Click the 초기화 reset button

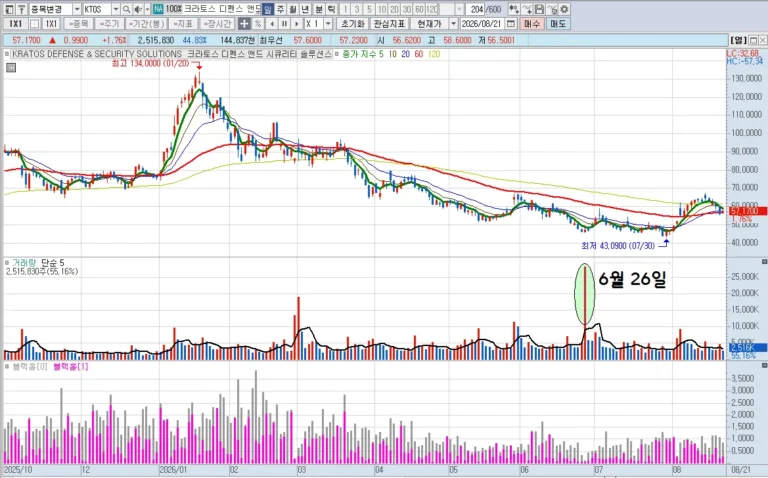pos(353,24)
